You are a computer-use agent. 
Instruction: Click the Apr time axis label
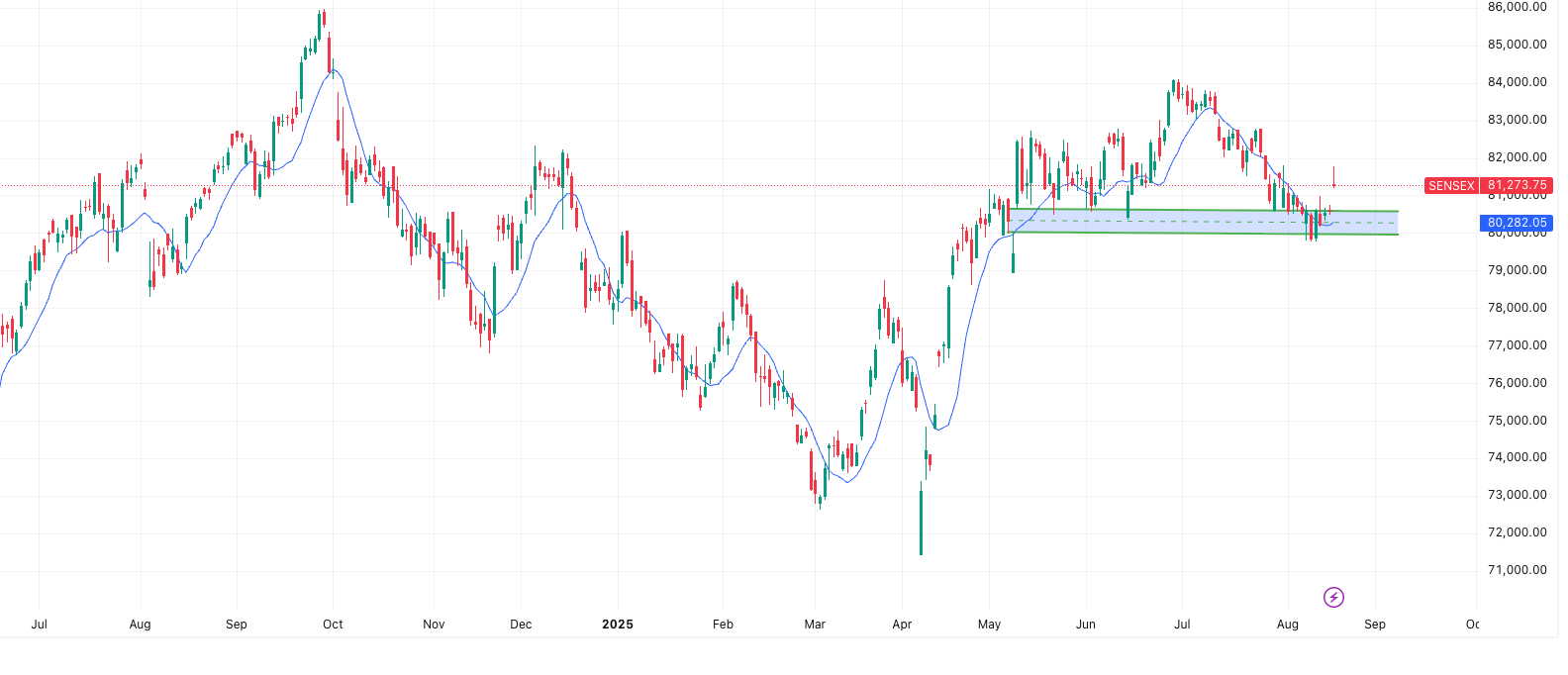[902, 625]
